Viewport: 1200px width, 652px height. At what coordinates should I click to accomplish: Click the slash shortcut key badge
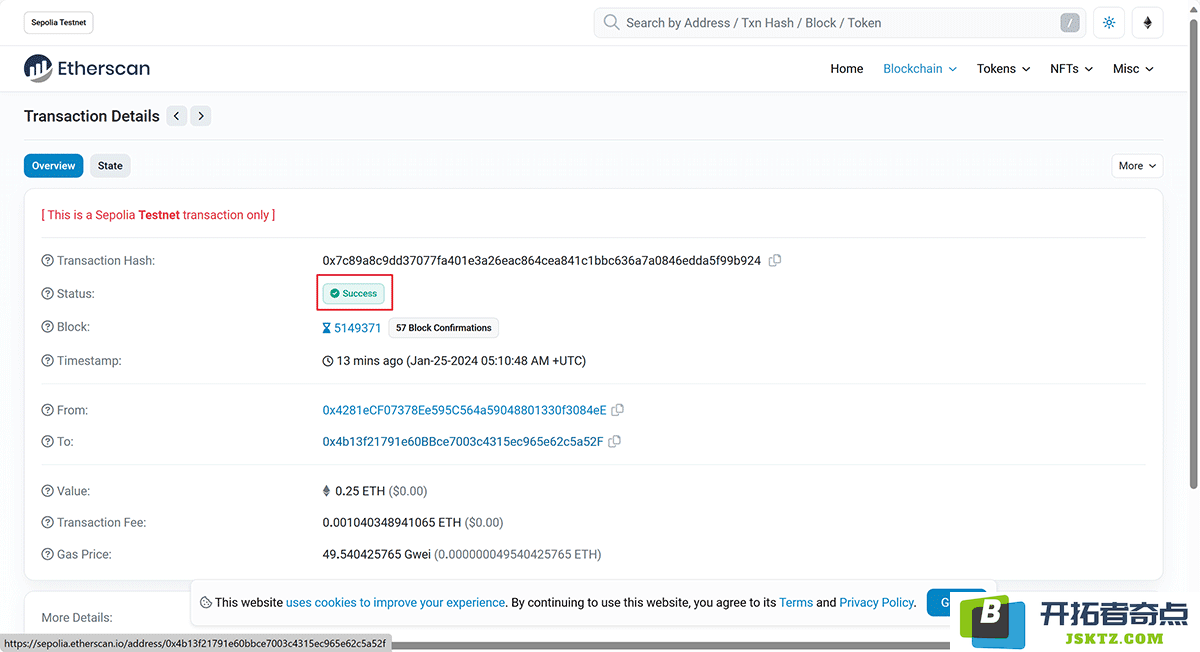tap(1070, 23)
